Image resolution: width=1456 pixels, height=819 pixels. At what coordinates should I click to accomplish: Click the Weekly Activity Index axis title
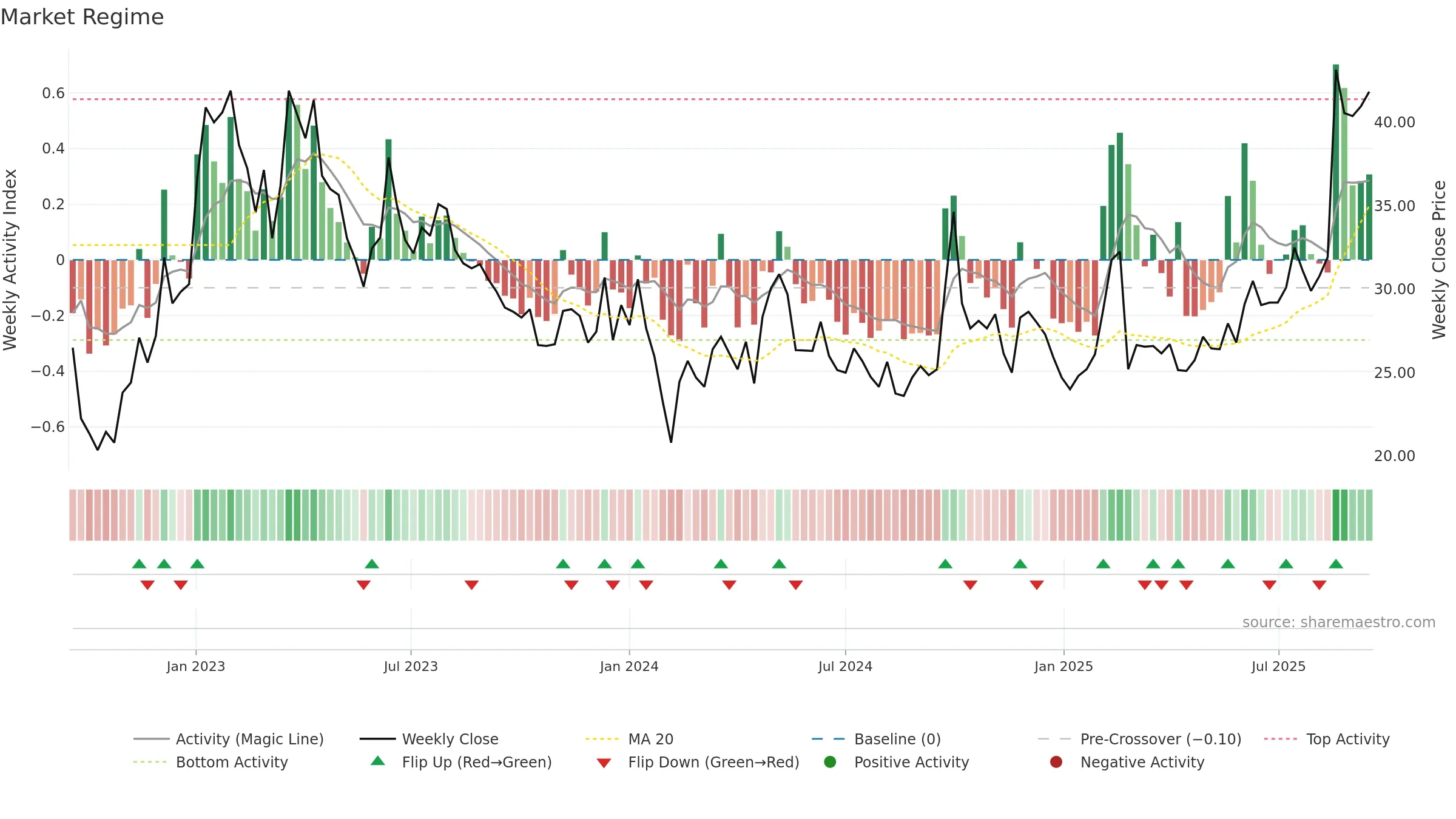pyautogui.click(x=10, y=260)
